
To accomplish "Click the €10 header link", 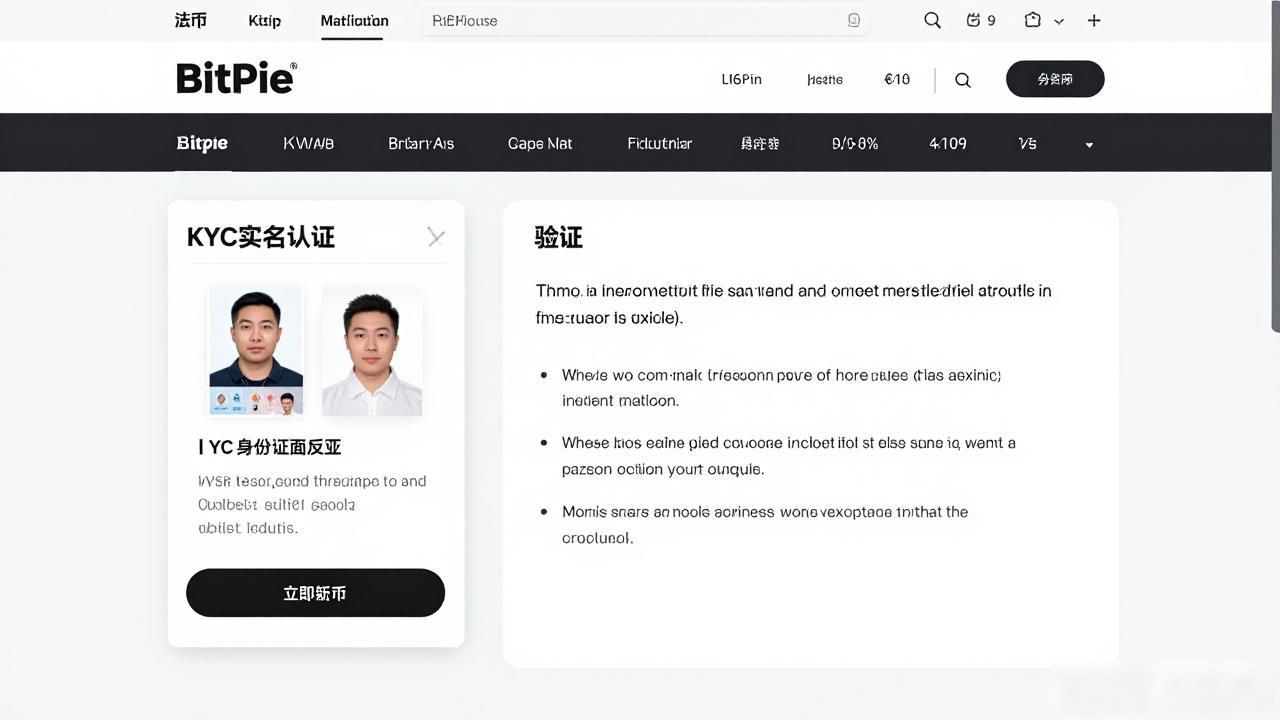I will pos(897,79).
